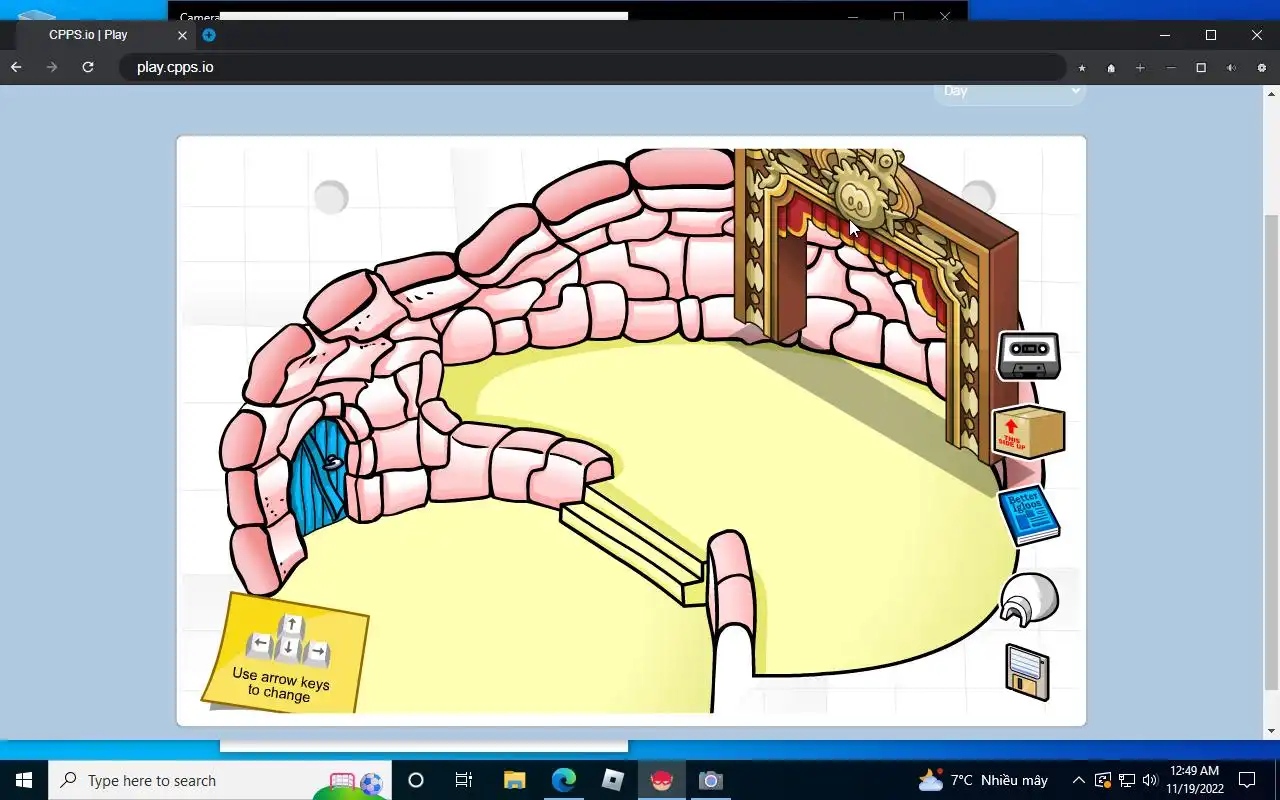Click the fullscreen square icon in toolbar
Image resolution: width=1280 pixels, height=800 pixels.
point(1201,68)
